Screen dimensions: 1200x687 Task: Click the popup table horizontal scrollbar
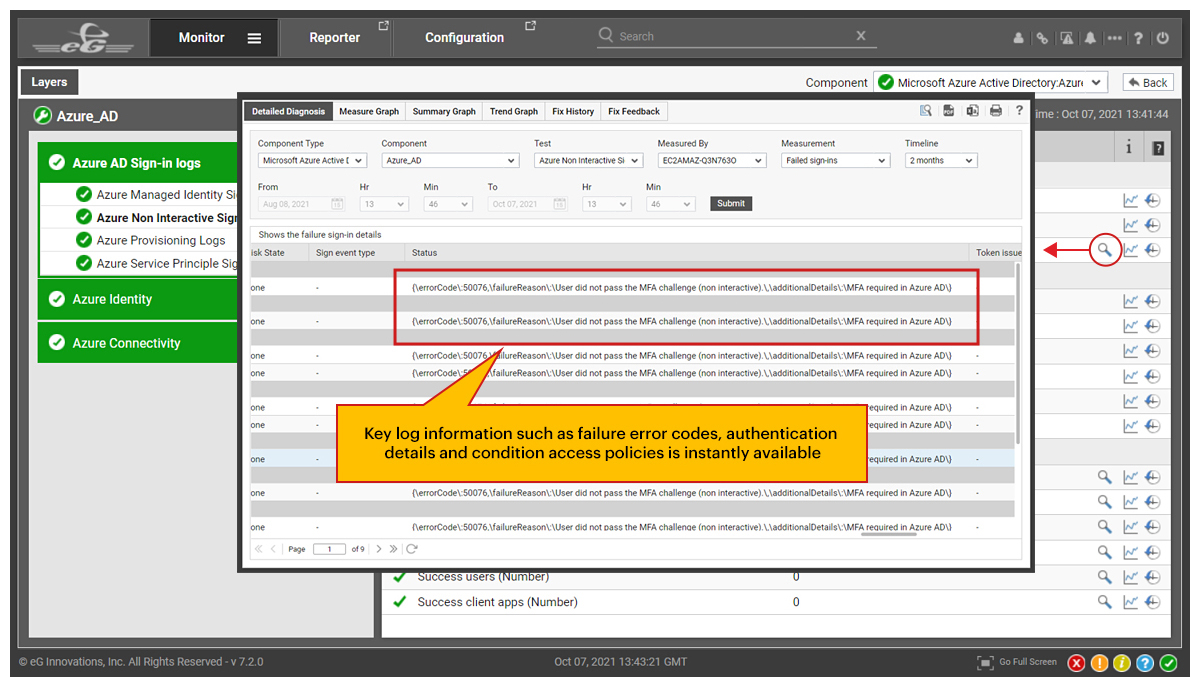coord(888,534)
